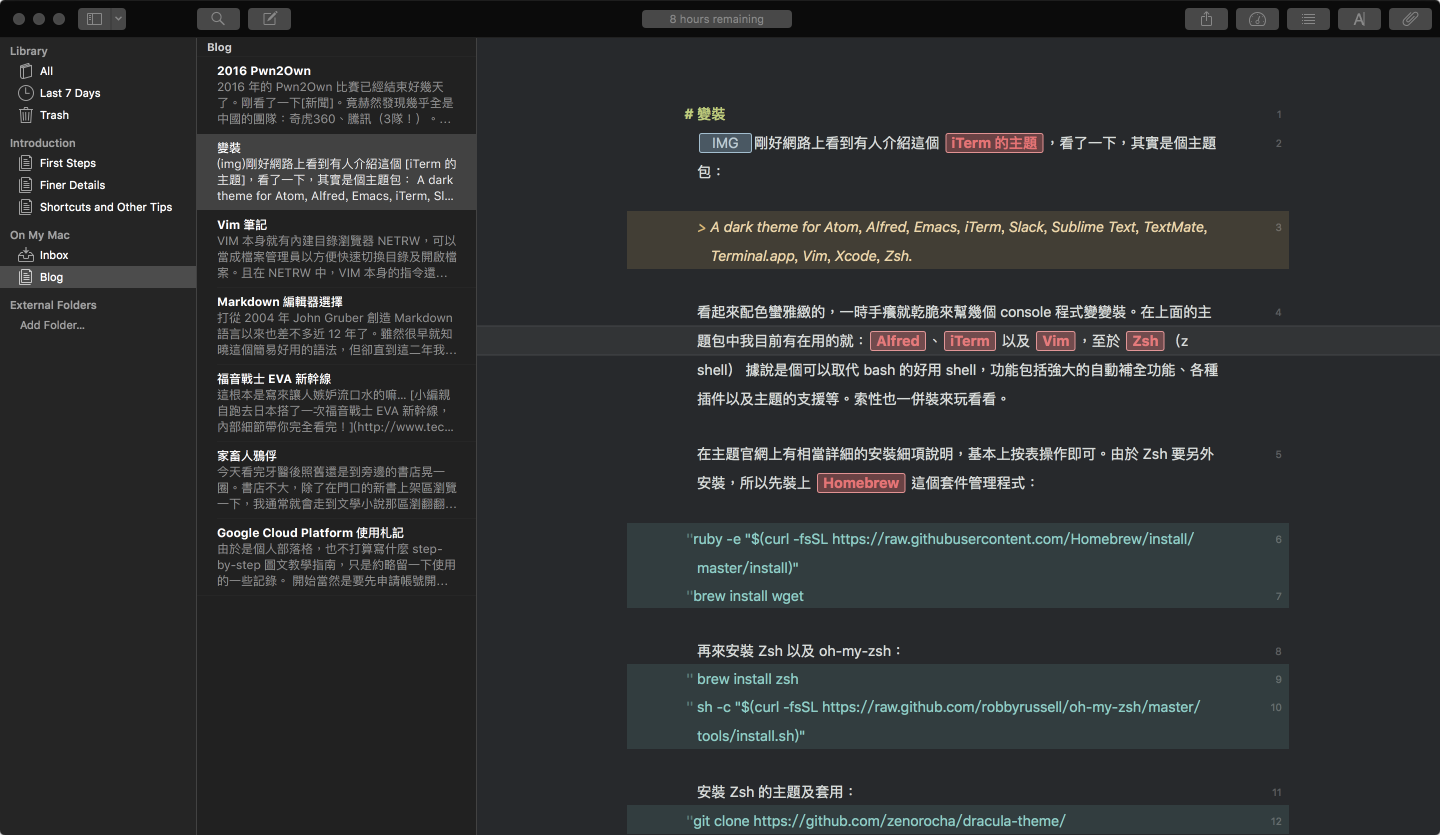1440x835 pixels.
Task: Click the 'Homebrew' link tag in editor
Action: pos(860,483)
